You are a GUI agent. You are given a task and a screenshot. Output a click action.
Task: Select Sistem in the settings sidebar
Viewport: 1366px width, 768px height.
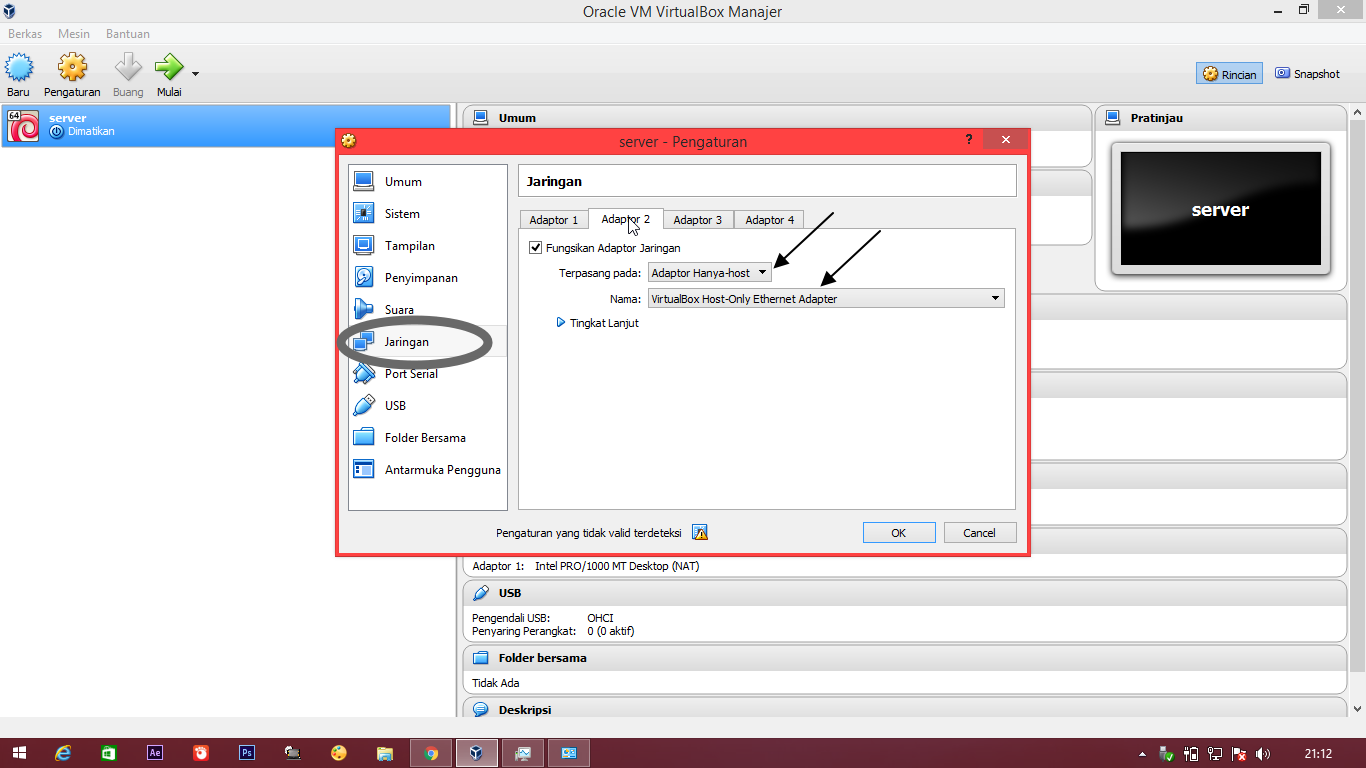point(427,214)
